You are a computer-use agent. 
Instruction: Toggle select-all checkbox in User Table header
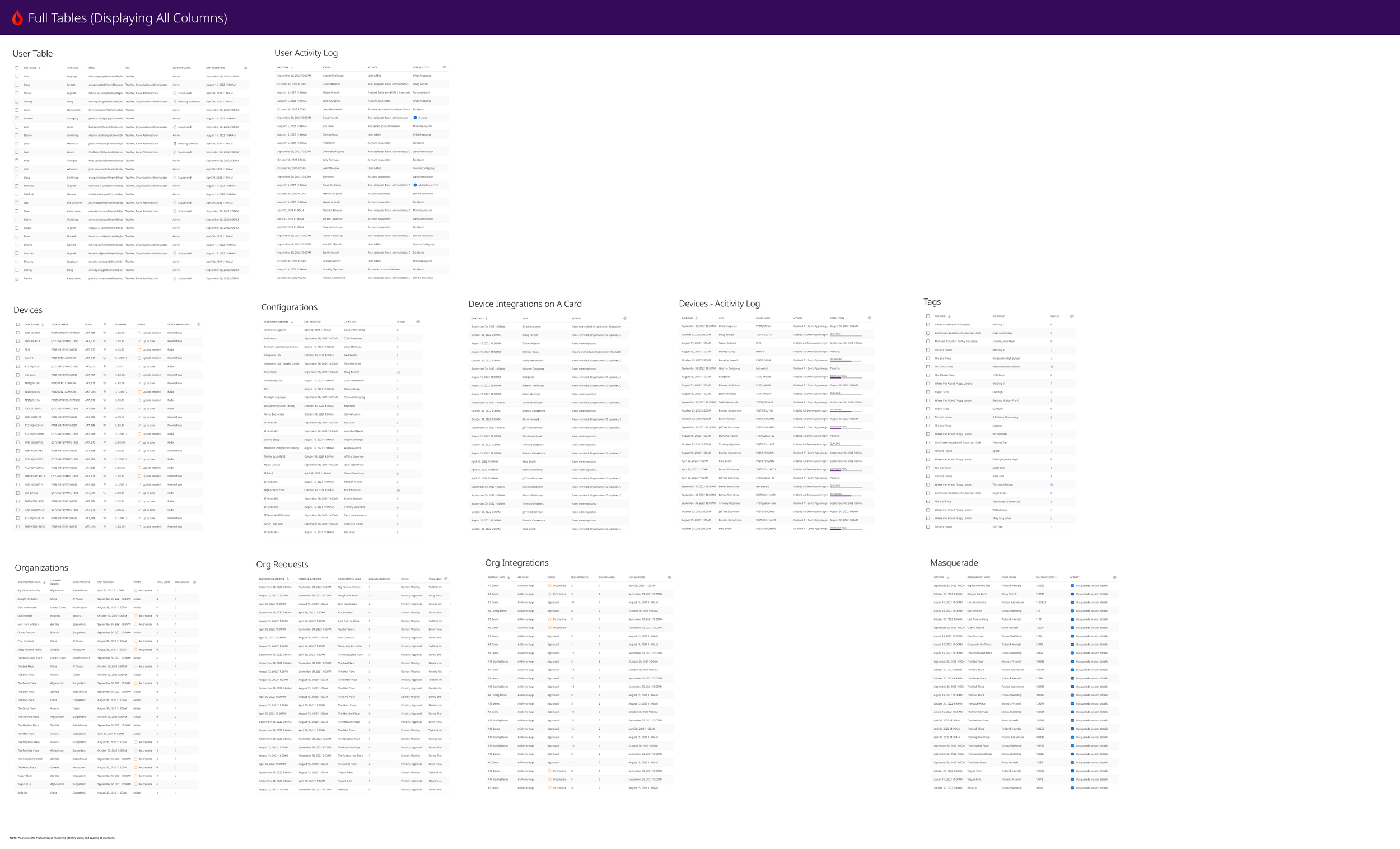[17, 68]
